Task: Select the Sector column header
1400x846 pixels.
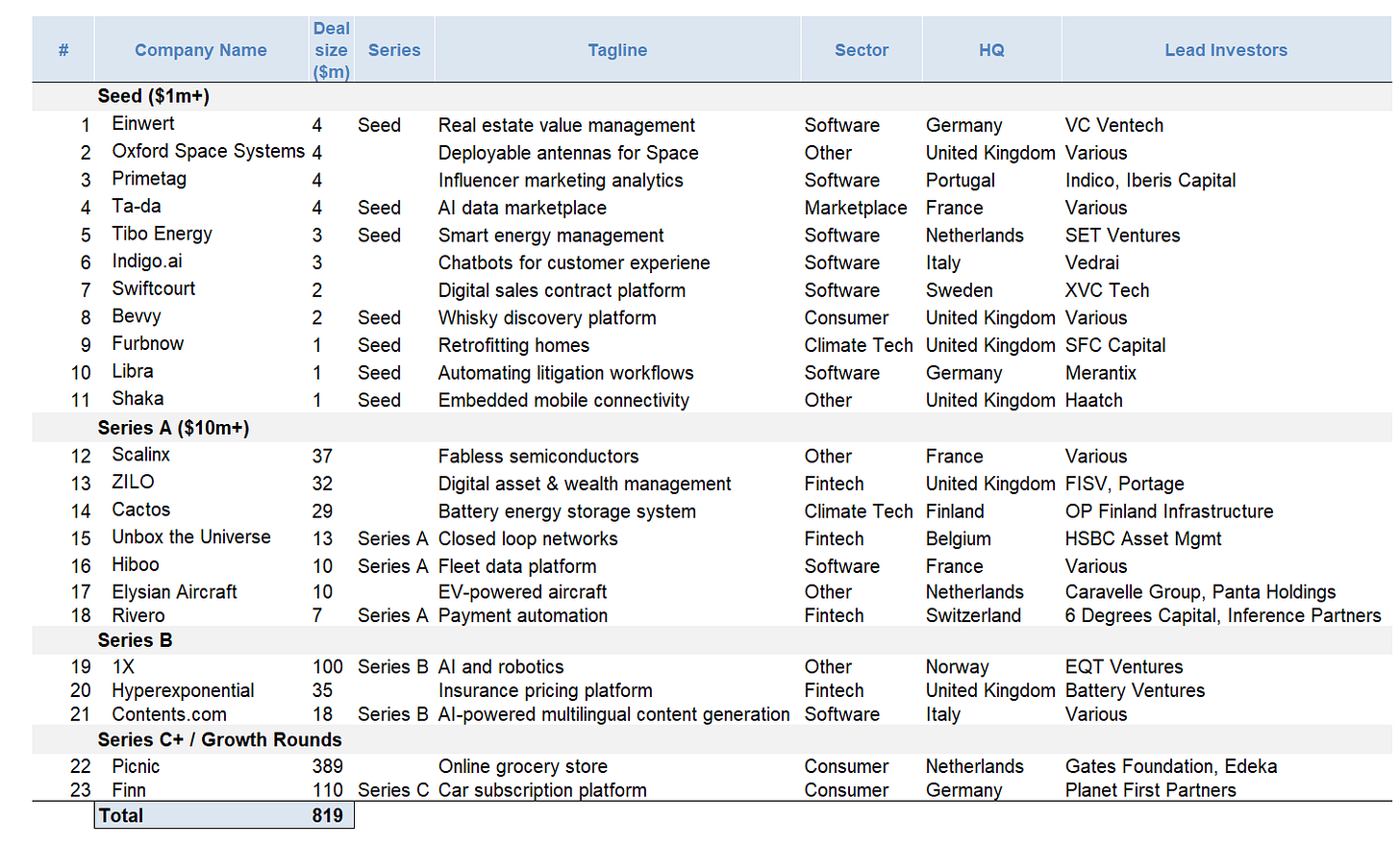Action: click(861, 50)
